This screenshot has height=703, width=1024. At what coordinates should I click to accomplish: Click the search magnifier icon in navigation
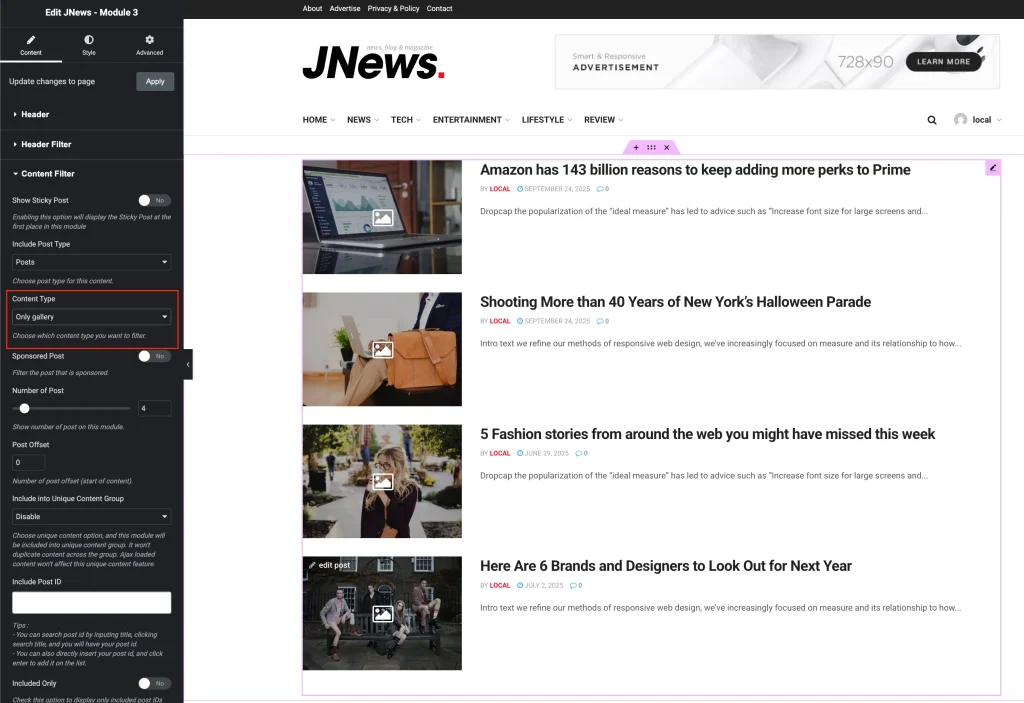[932, 120]
